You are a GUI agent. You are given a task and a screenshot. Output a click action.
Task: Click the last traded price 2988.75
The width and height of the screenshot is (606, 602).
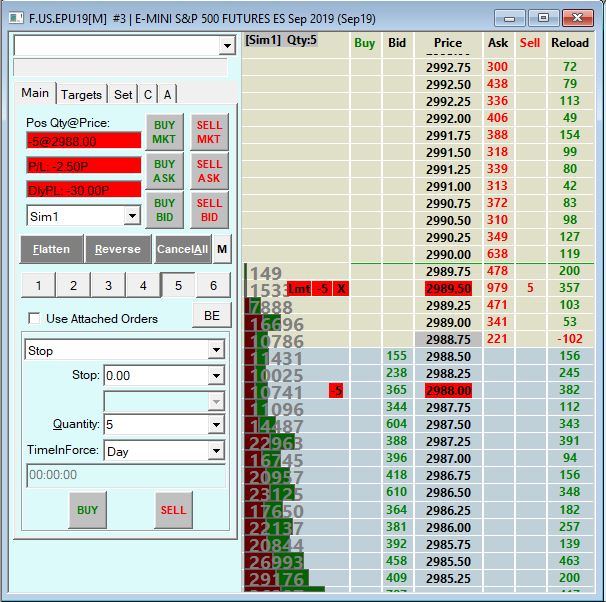point(448,339)
